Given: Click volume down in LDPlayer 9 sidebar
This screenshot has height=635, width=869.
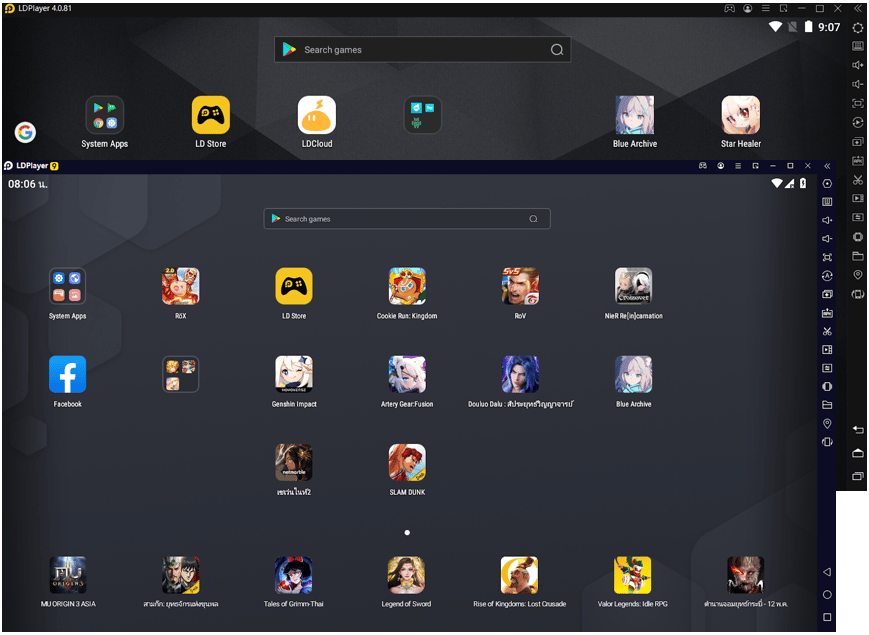Looking at the screenshot, I should pyautogui.click(x=827, y=238).
